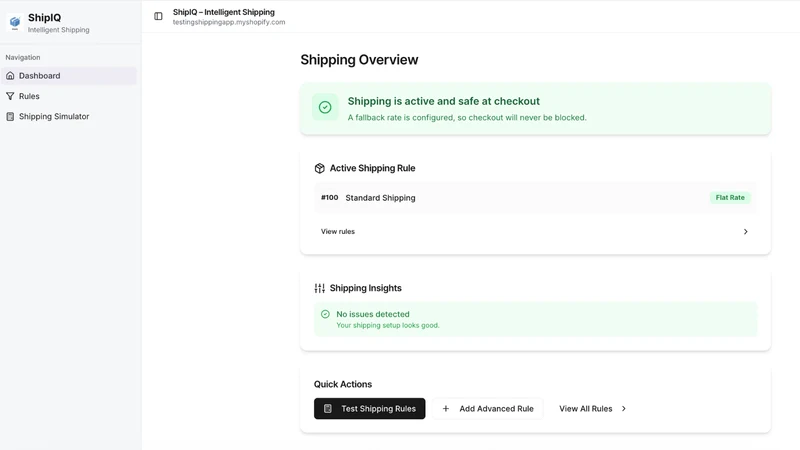Expand the View rules row chevron

[x=745, y=232]
